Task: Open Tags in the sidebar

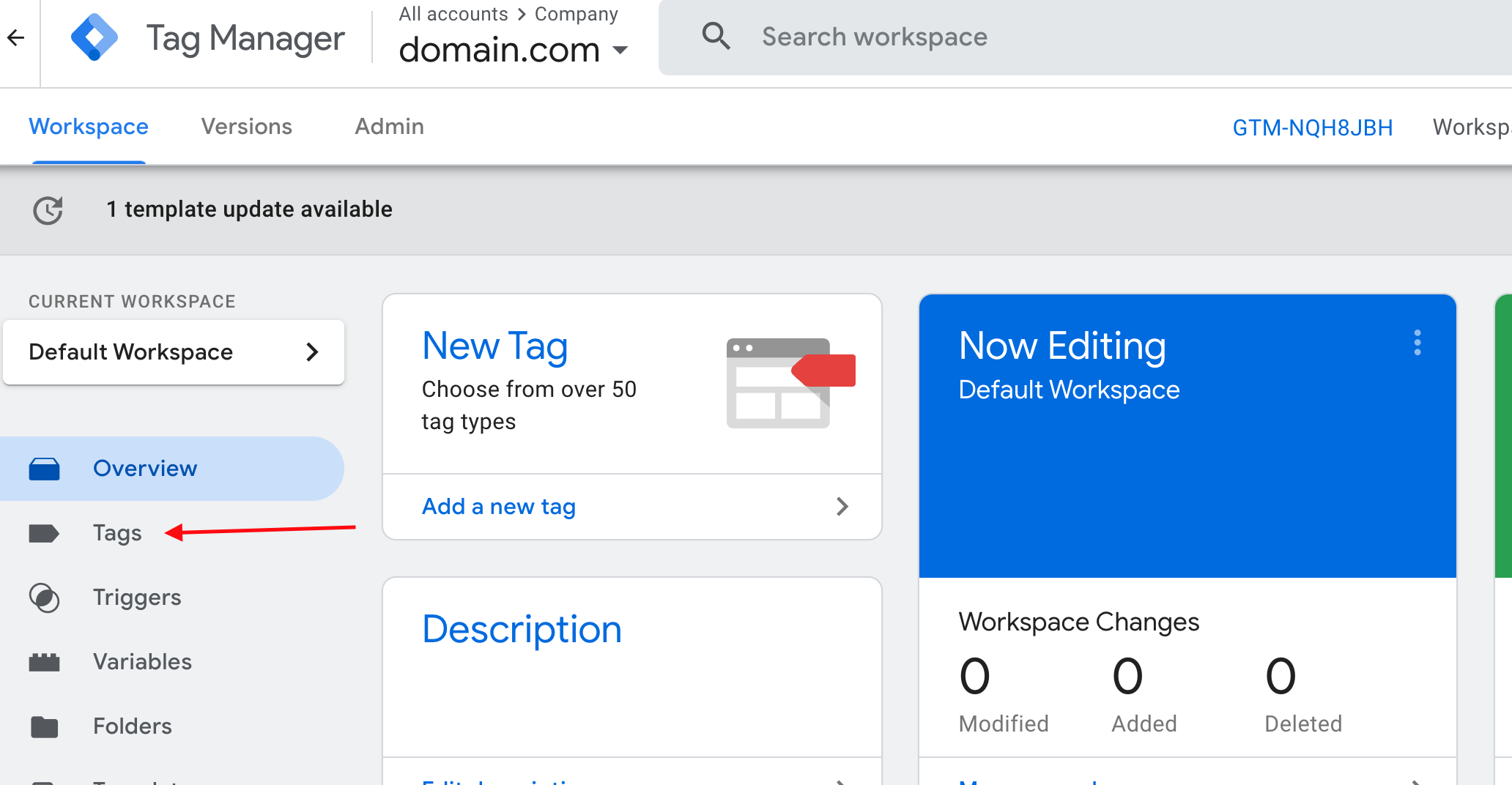Action: [117, 533]
